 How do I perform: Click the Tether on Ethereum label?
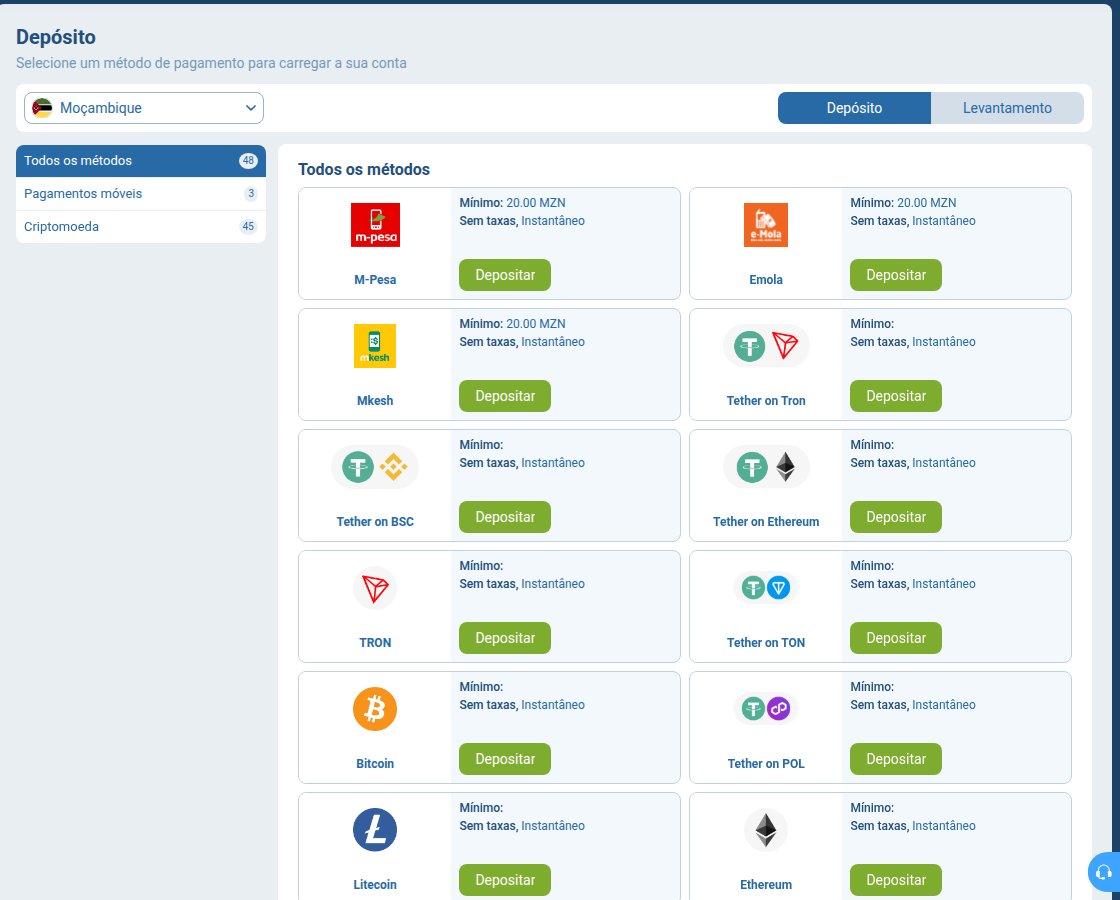click(766, 521)
